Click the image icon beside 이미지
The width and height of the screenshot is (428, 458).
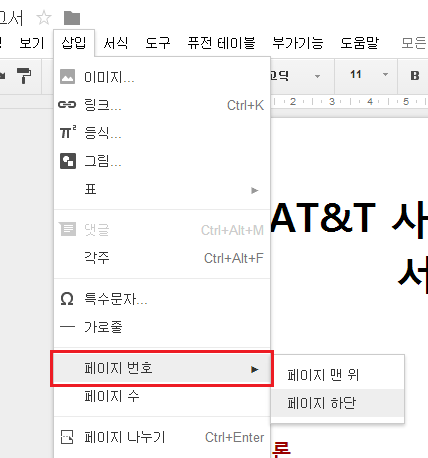[x=67, y=77]
